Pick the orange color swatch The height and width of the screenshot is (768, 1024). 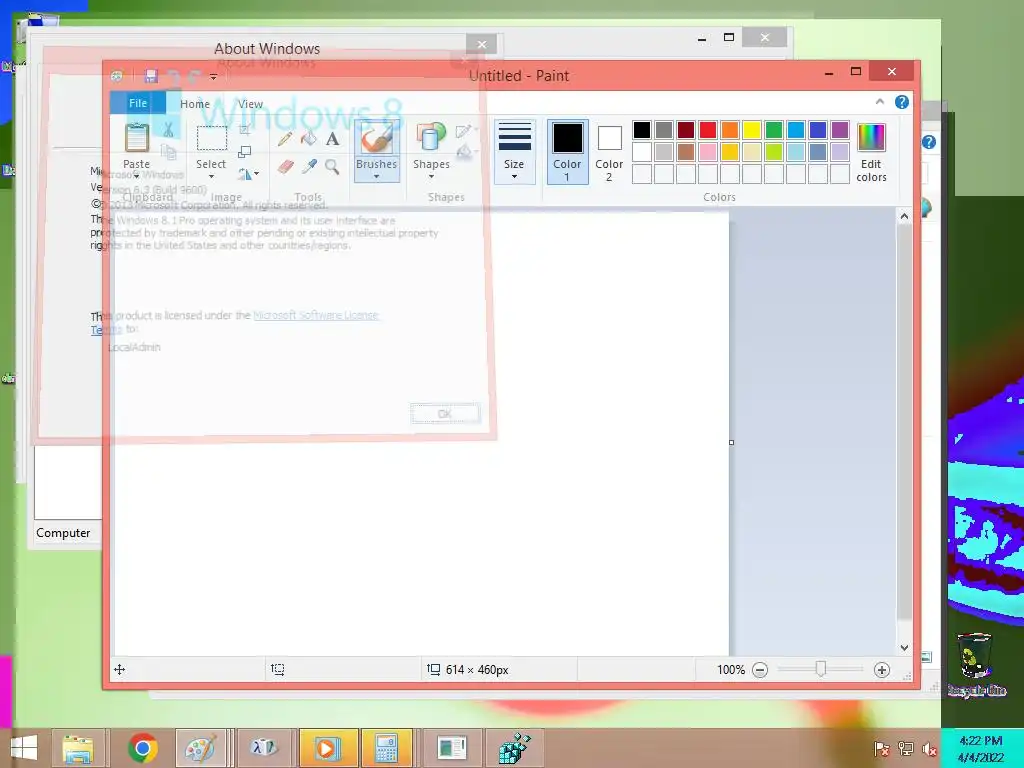click(730, 130)
